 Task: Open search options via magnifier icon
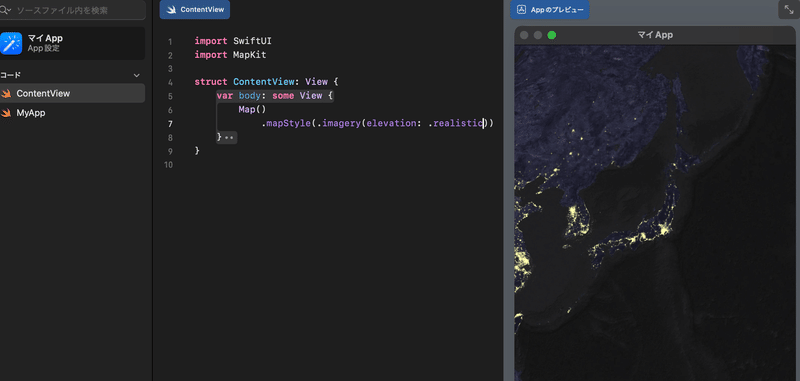pos(5,10)
